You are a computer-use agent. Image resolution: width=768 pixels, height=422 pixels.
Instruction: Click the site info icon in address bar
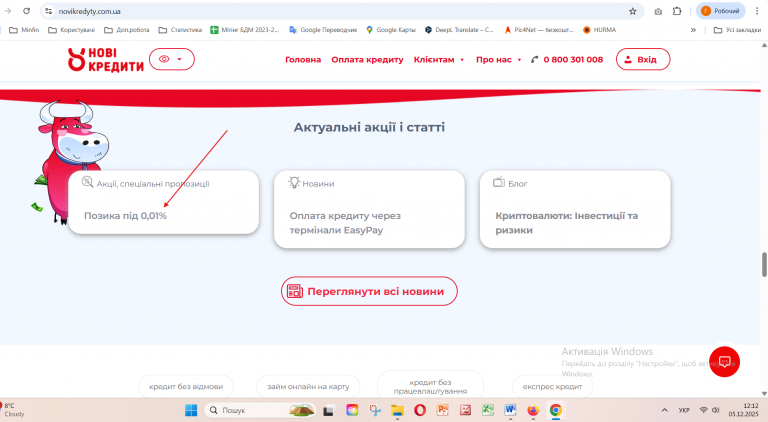coord(48,11)
